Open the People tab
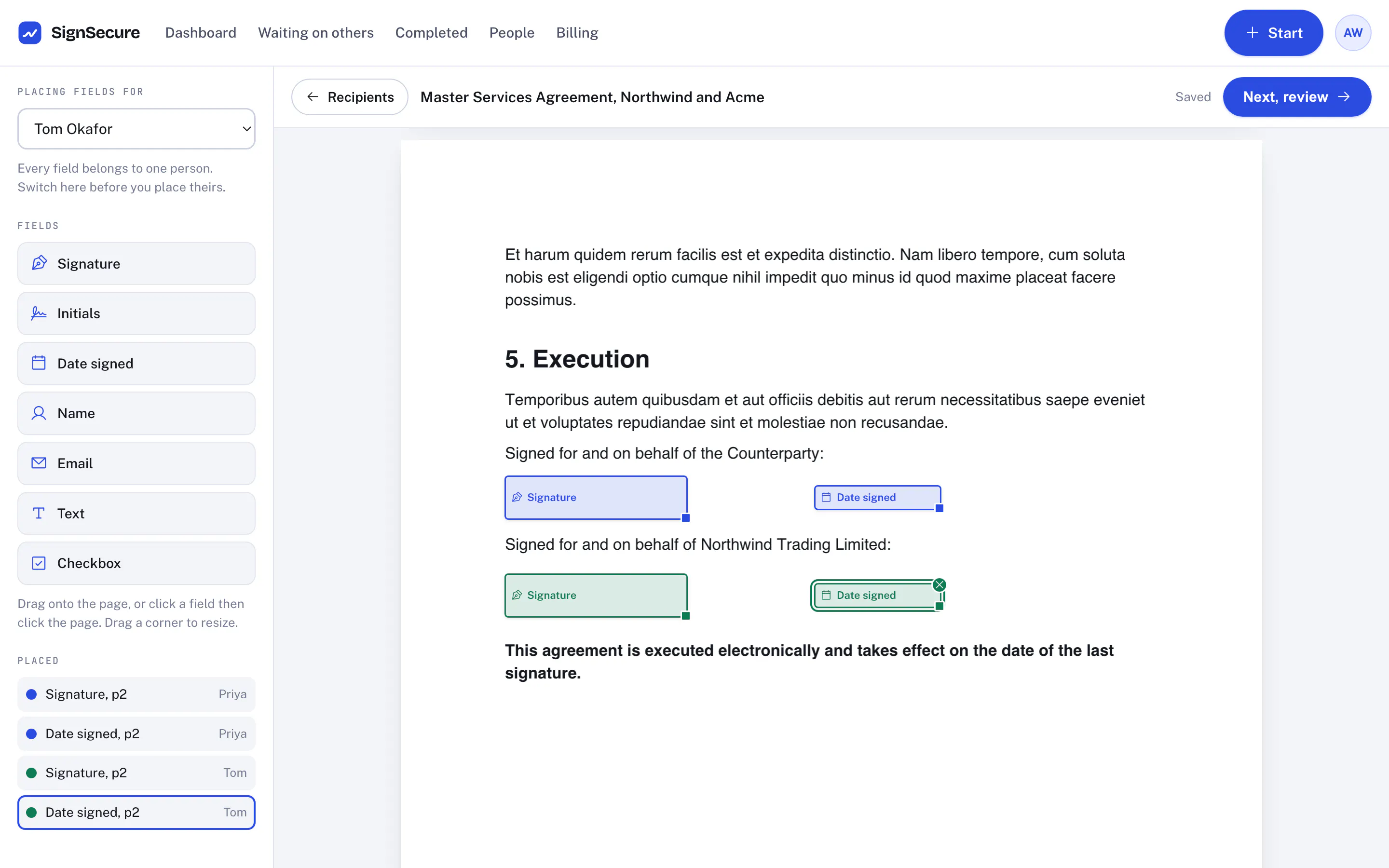Viewport: 1389px width, 868px height. tap(511, 33)
